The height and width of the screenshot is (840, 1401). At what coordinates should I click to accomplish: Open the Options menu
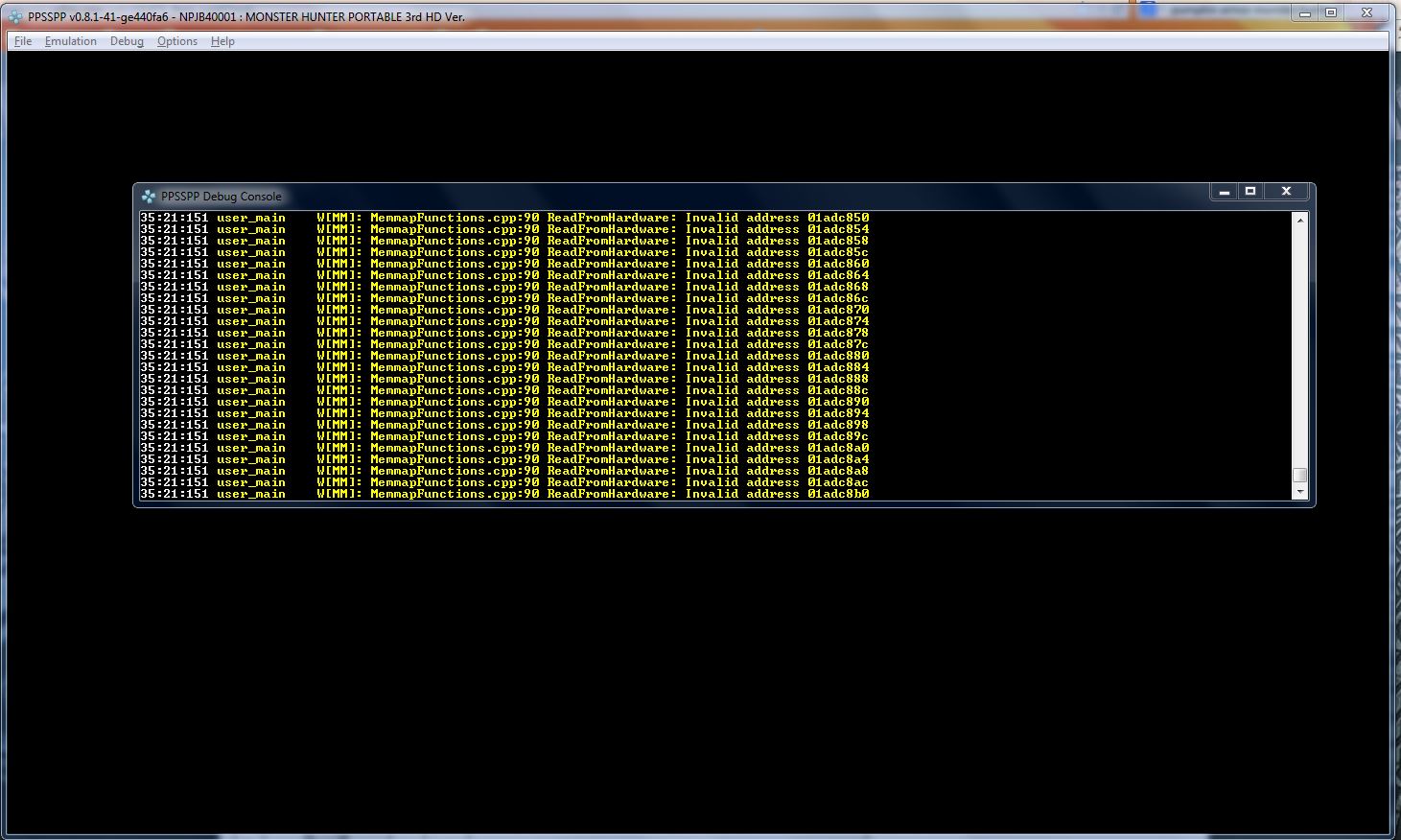[177, 41]
